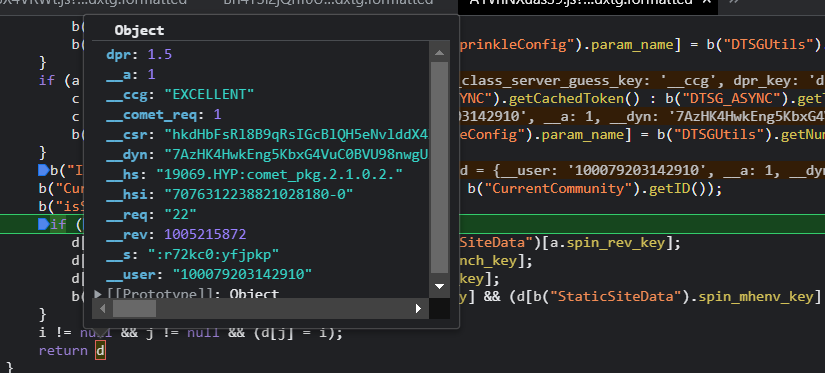Select the __ccg value "EXCELLENT"
This screenshot has width=825, height=373.
209,95
